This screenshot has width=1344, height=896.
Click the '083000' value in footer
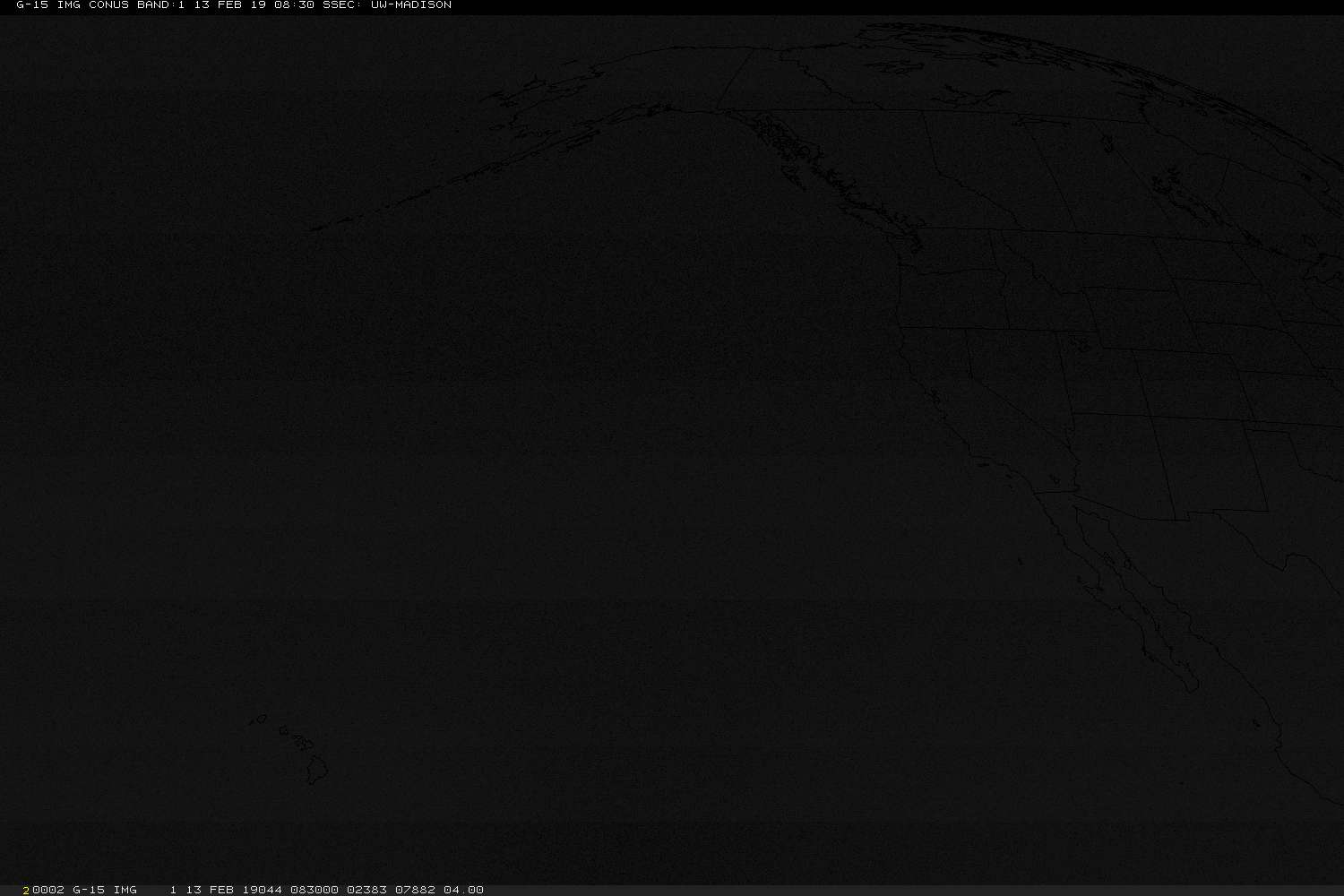pos(314,890)
